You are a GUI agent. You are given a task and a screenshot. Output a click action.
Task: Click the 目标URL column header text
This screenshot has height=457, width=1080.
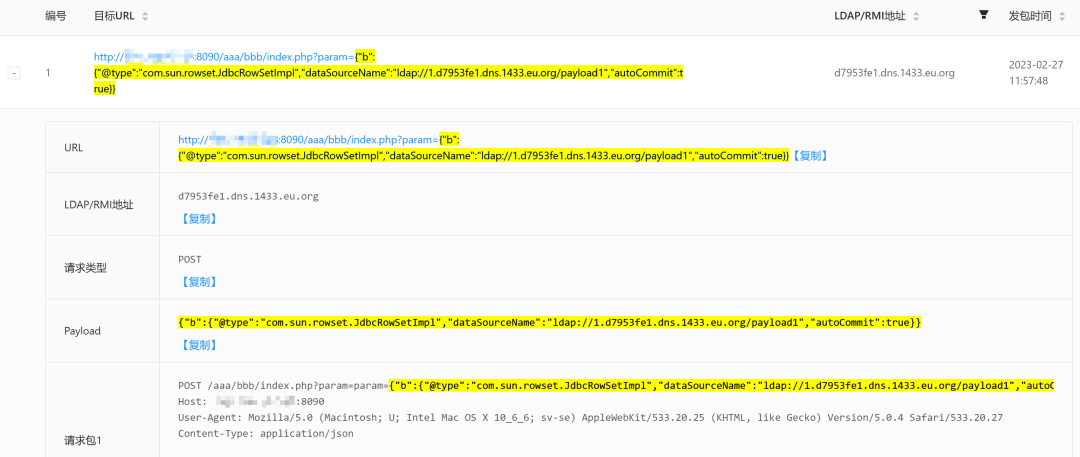pyautogui.click(x=114, y=17)
